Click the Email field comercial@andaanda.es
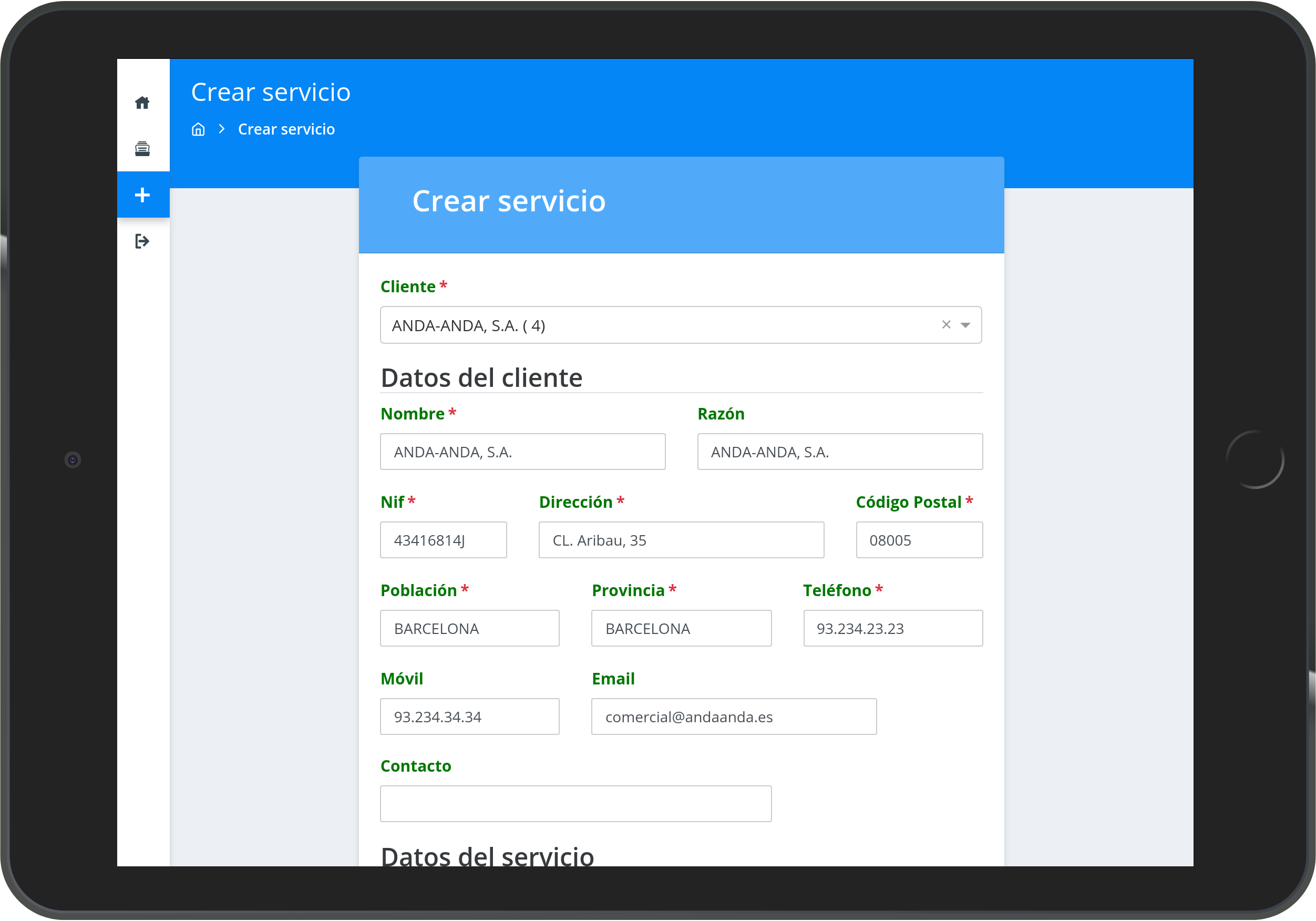The height and width of the screenshot is (921, 1316). click(x=734, y=717)
